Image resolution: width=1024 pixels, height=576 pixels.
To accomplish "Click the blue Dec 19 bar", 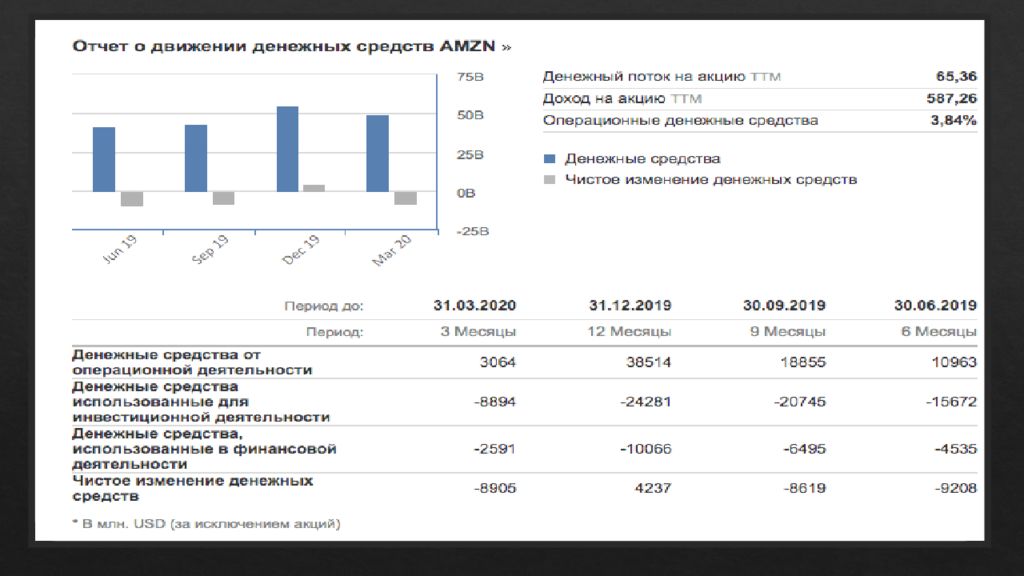I will click(x=287, y=149).
